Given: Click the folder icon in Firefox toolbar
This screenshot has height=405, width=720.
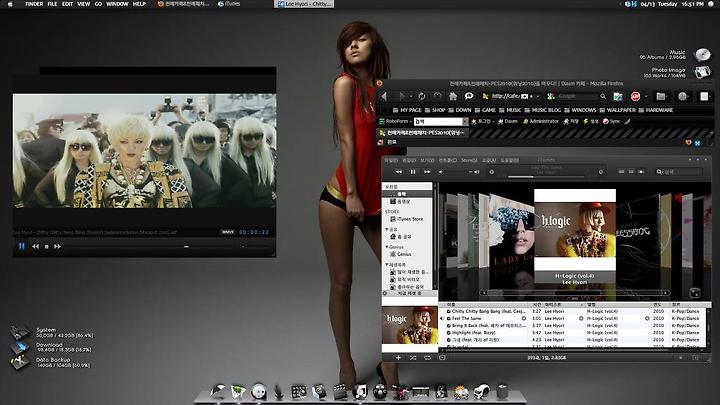Looking at the screenshot, I should point(661,96).
